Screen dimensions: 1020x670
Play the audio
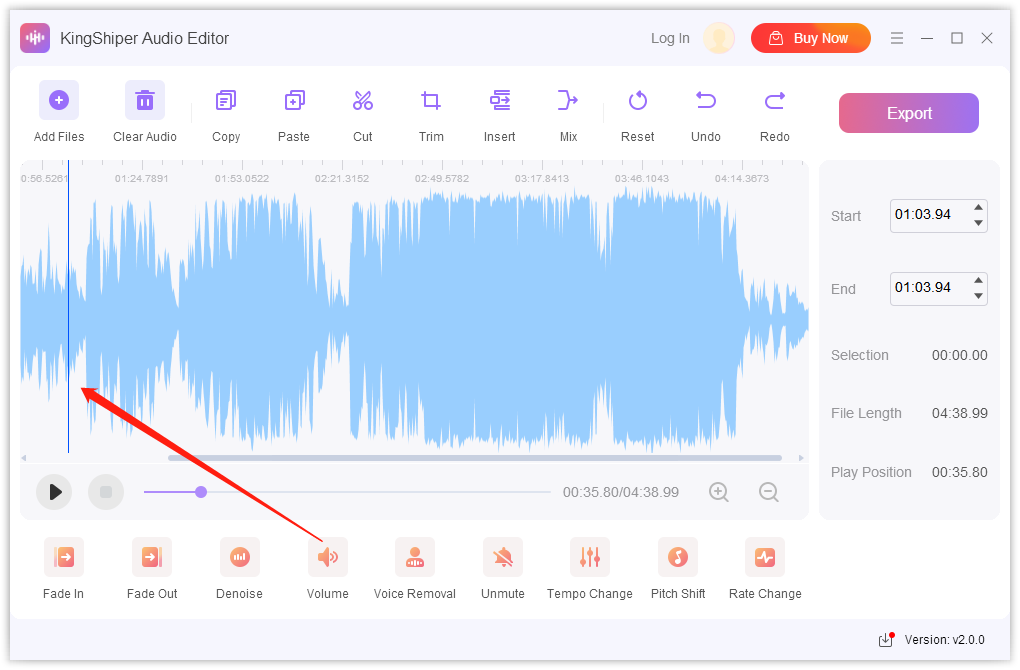click(x=54, y=492)
